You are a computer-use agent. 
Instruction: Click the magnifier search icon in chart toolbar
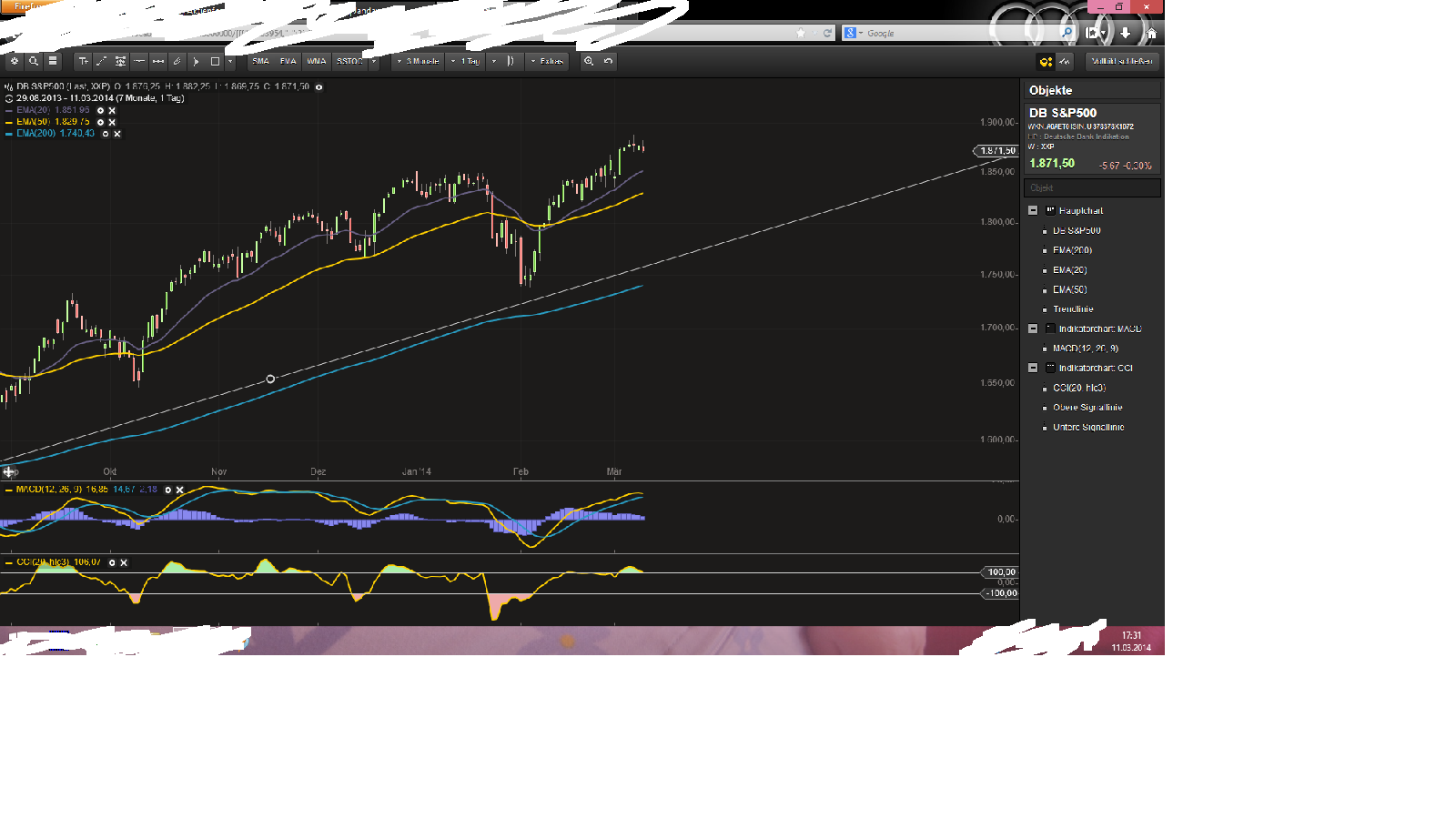(x=34, y=61)
